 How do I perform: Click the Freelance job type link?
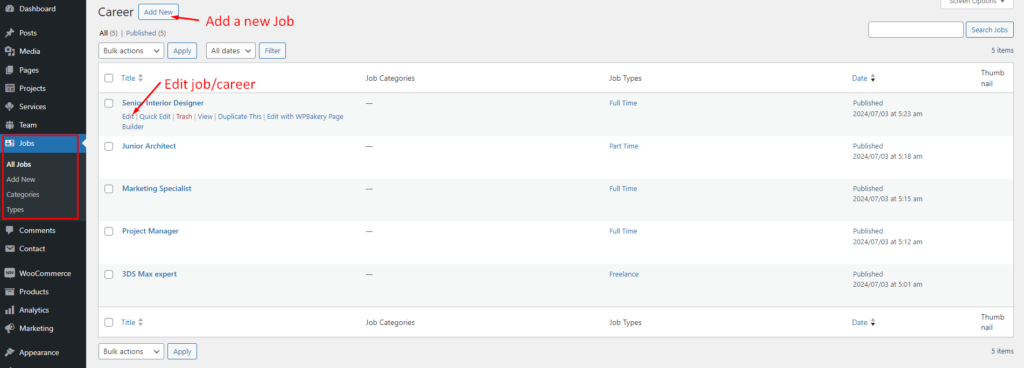pos(624,274)
